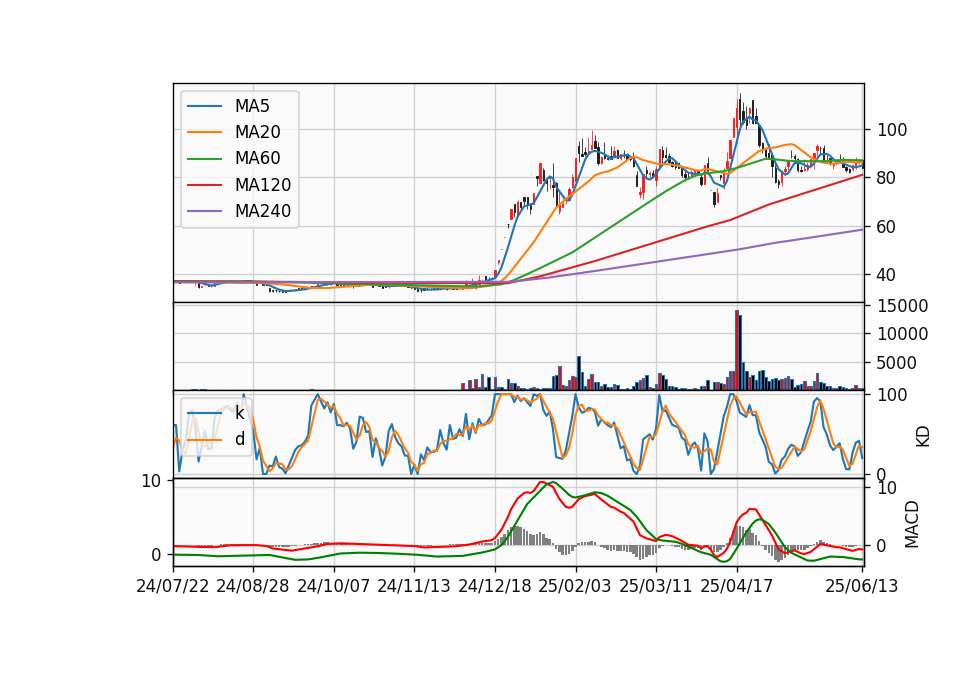
Task: Click the MACD axis title
Action: point(912,524)
